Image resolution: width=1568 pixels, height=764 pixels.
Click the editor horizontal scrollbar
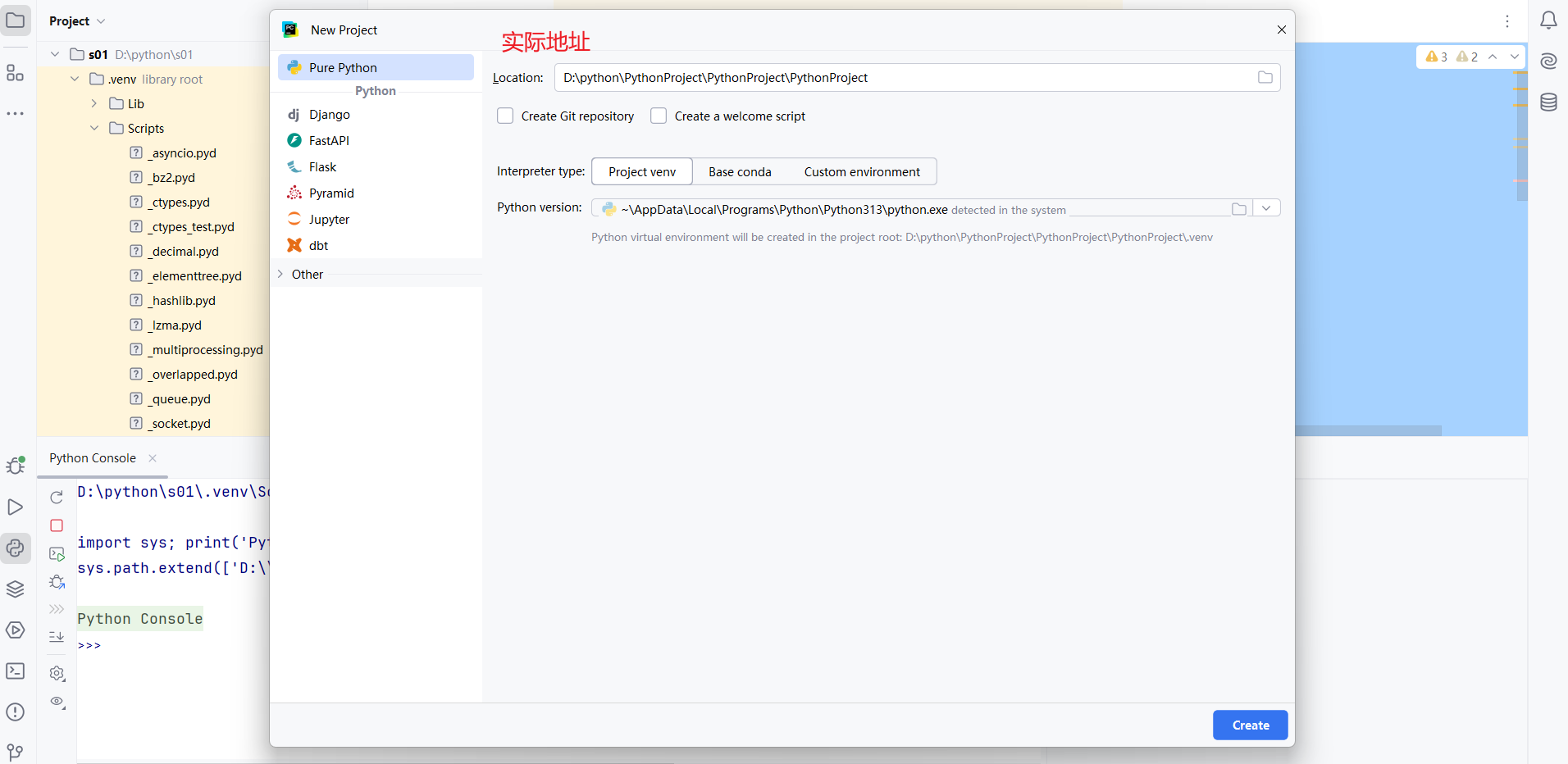click(x=1368, y=430)
